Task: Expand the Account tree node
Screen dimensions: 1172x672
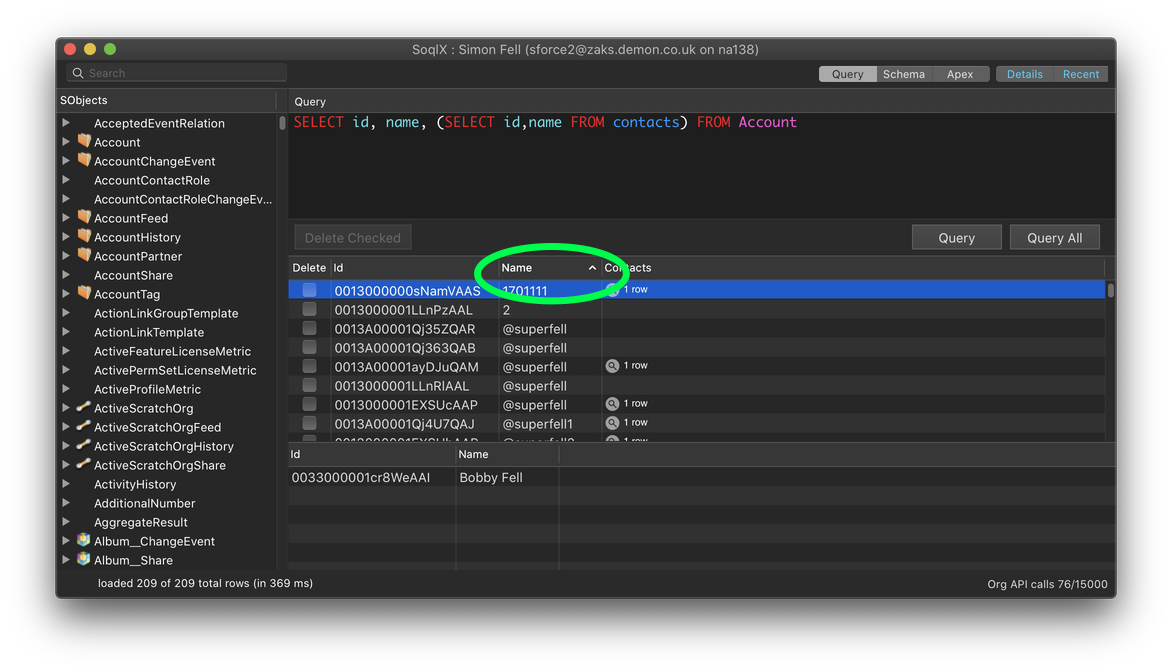Action: tap(67, 141)
